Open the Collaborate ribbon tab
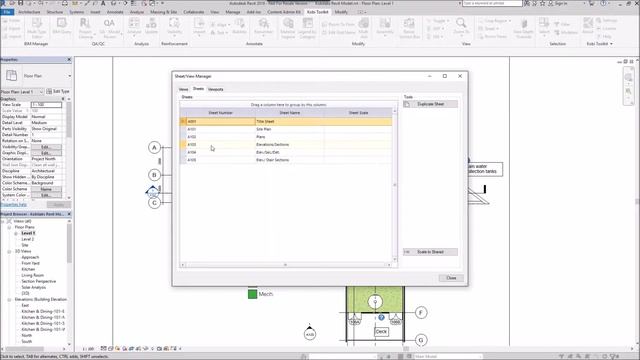The height and width of the screenshot is (360, 640). click(x=193, y=12)
